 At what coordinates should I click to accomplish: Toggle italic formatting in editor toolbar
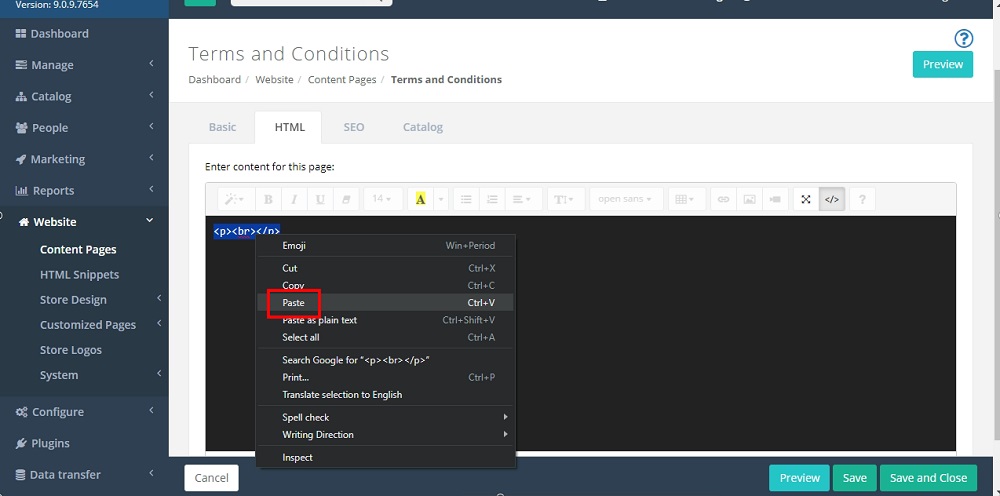point(294,199)
